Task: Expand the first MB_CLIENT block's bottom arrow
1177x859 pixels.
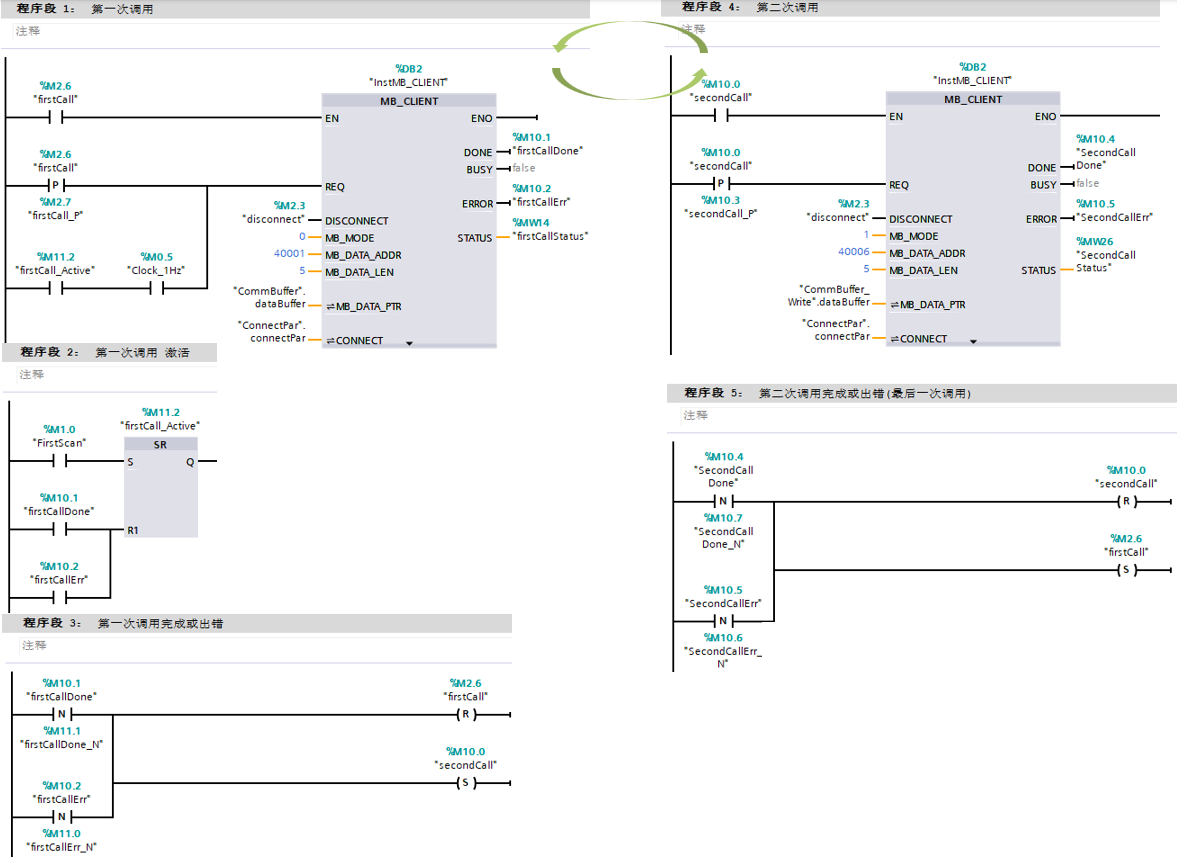Action: (x=409, y=342)
